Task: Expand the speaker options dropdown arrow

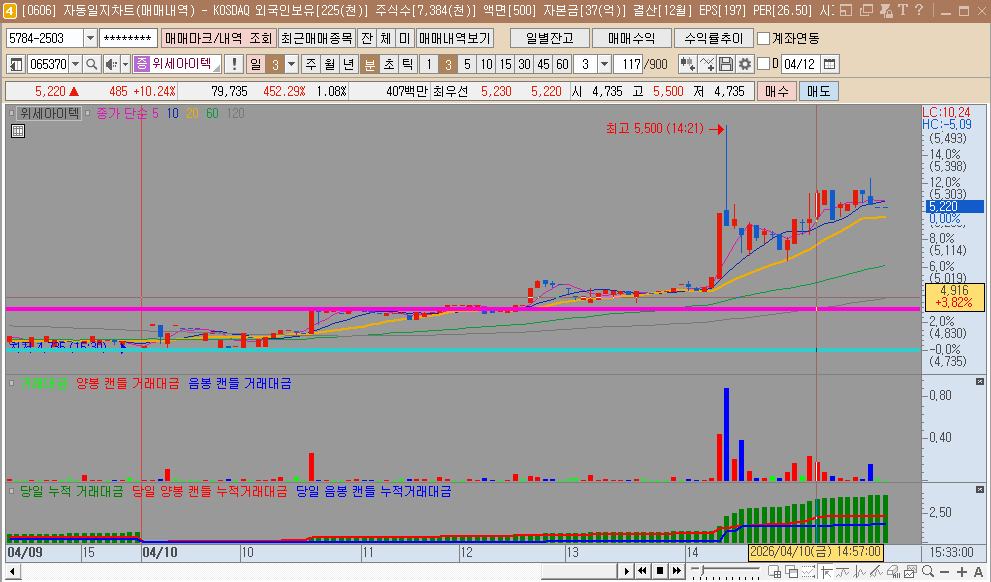Action: (125, 64)
